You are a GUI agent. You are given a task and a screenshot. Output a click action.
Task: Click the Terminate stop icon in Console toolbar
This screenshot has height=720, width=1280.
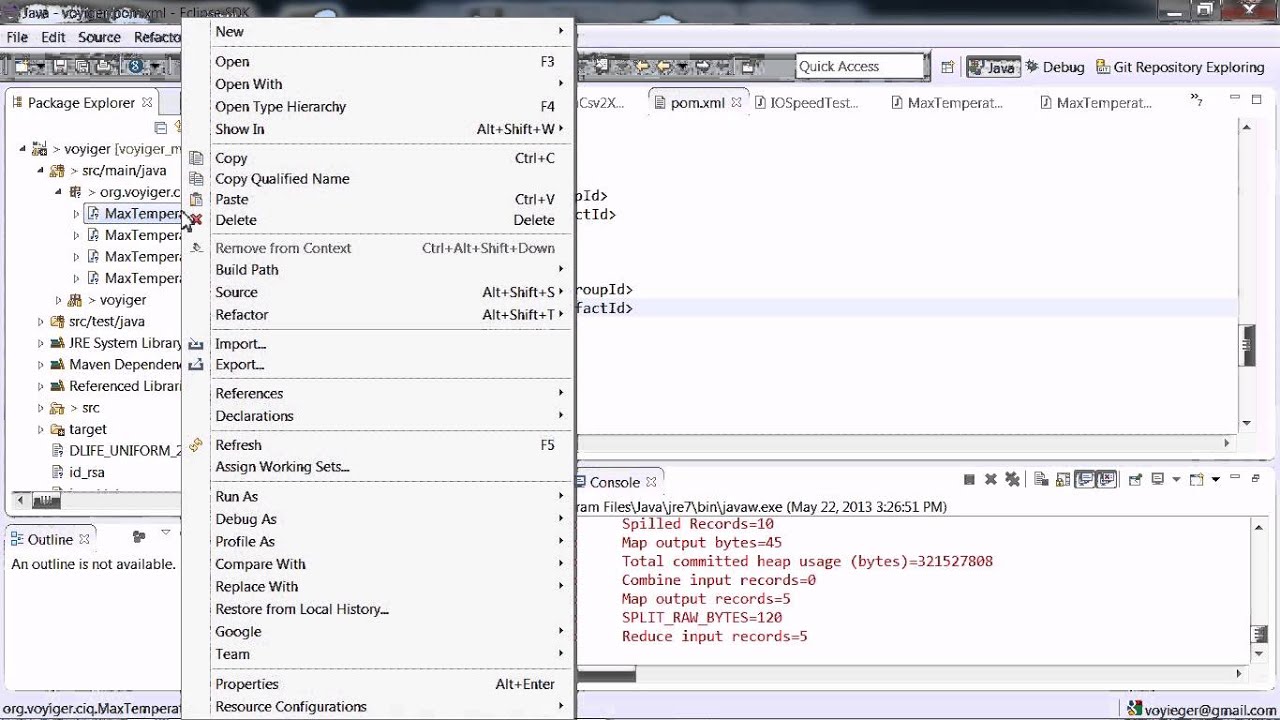click(x=969, y=480)
